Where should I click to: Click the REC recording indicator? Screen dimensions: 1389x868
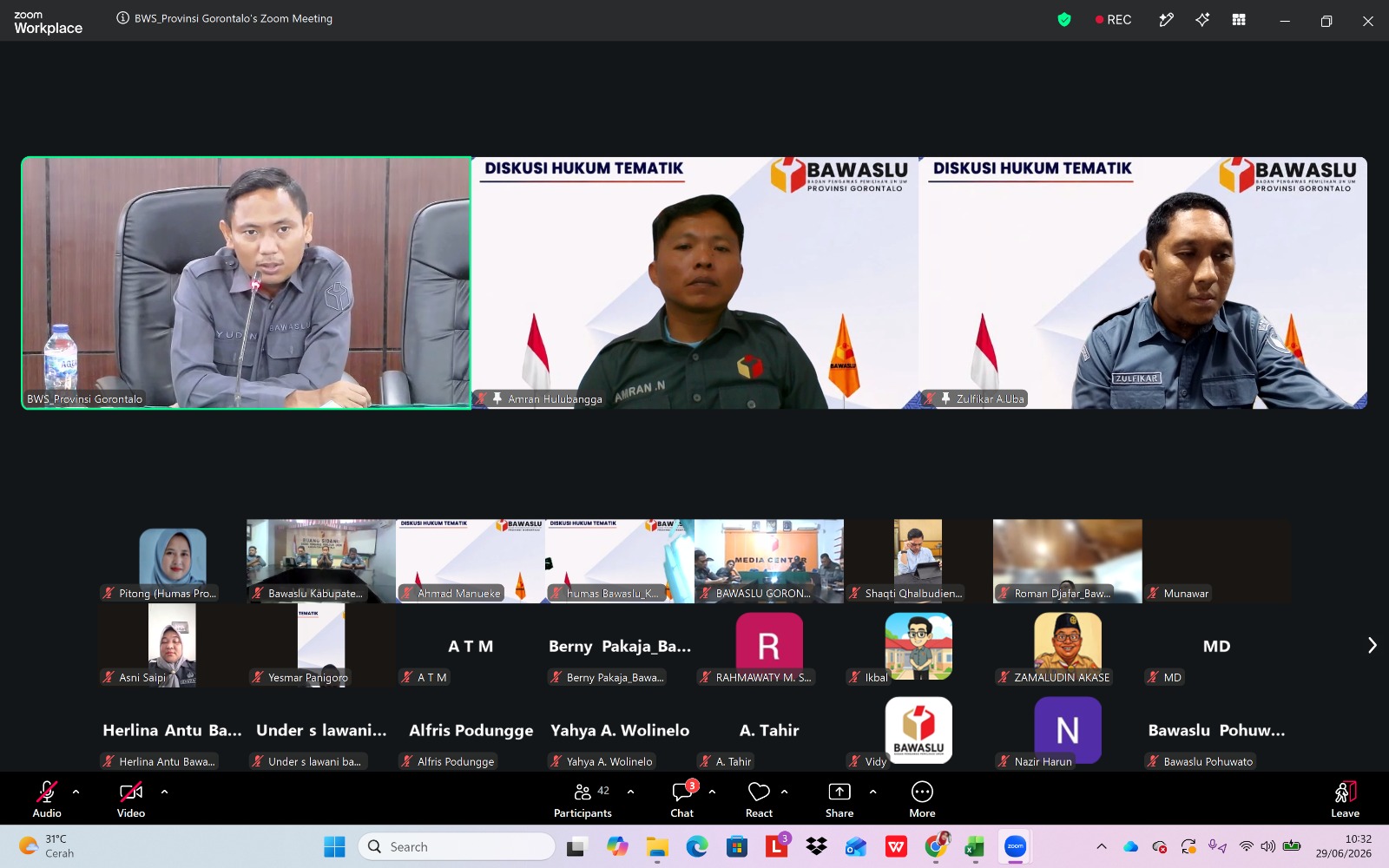[x=1113, y=19]
